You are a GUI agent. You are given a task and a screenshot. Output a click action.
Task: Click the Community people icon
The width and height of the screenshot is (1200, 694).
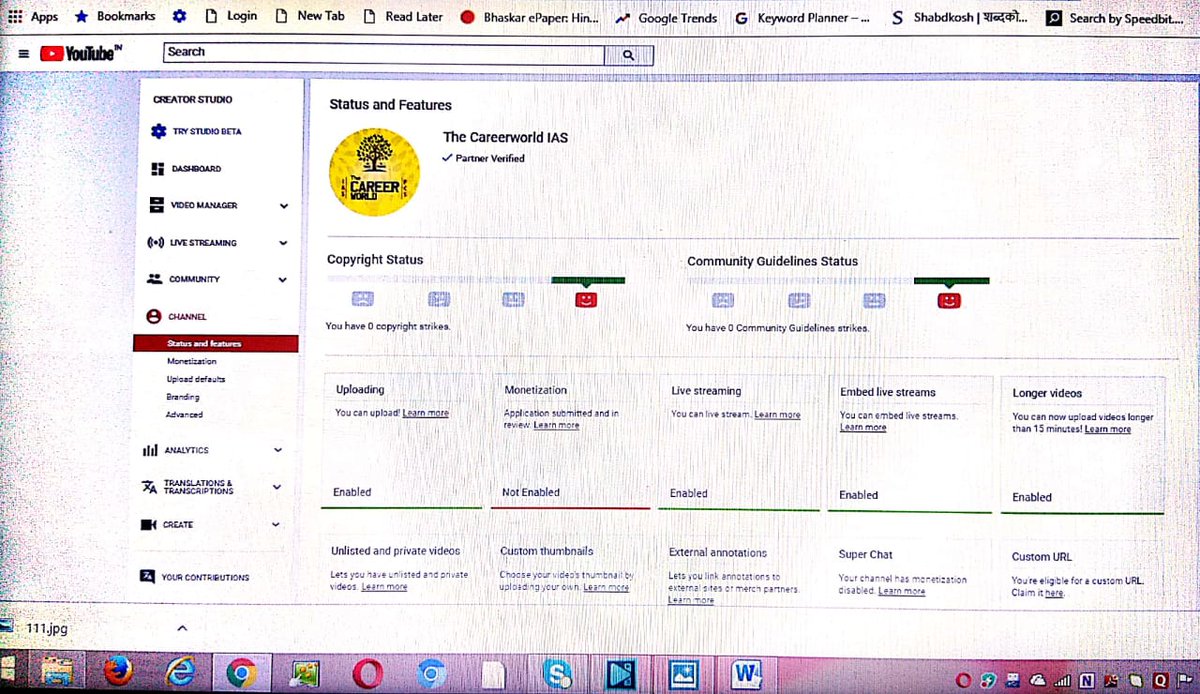pyautogui.click(x=154, y=279)
